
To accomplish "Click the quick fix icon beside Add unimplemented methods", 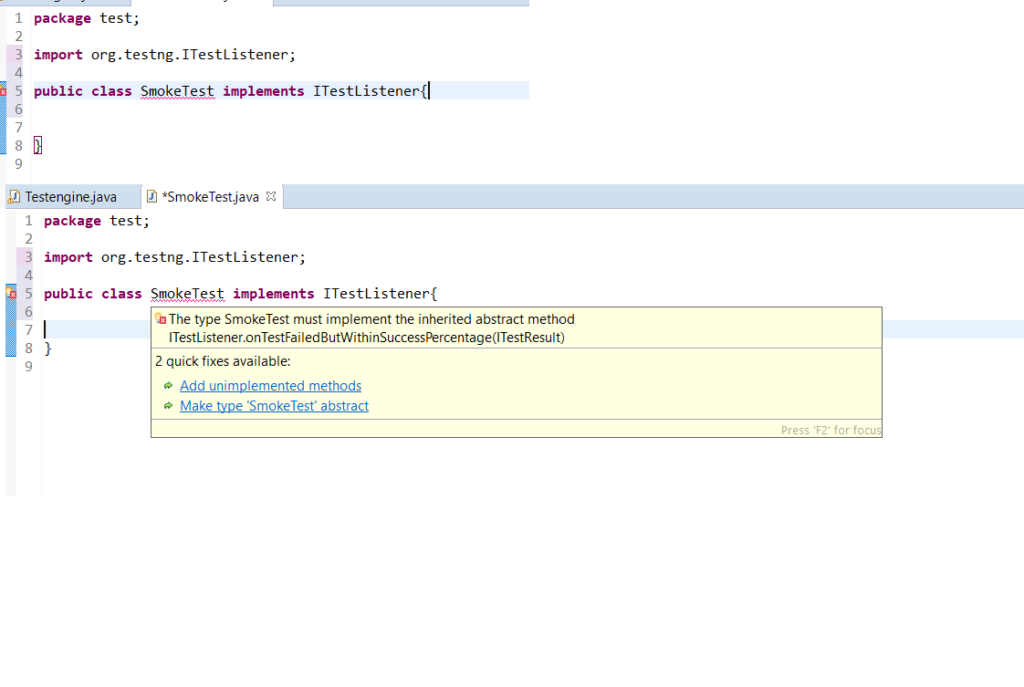I will click(x=168, y=386).
